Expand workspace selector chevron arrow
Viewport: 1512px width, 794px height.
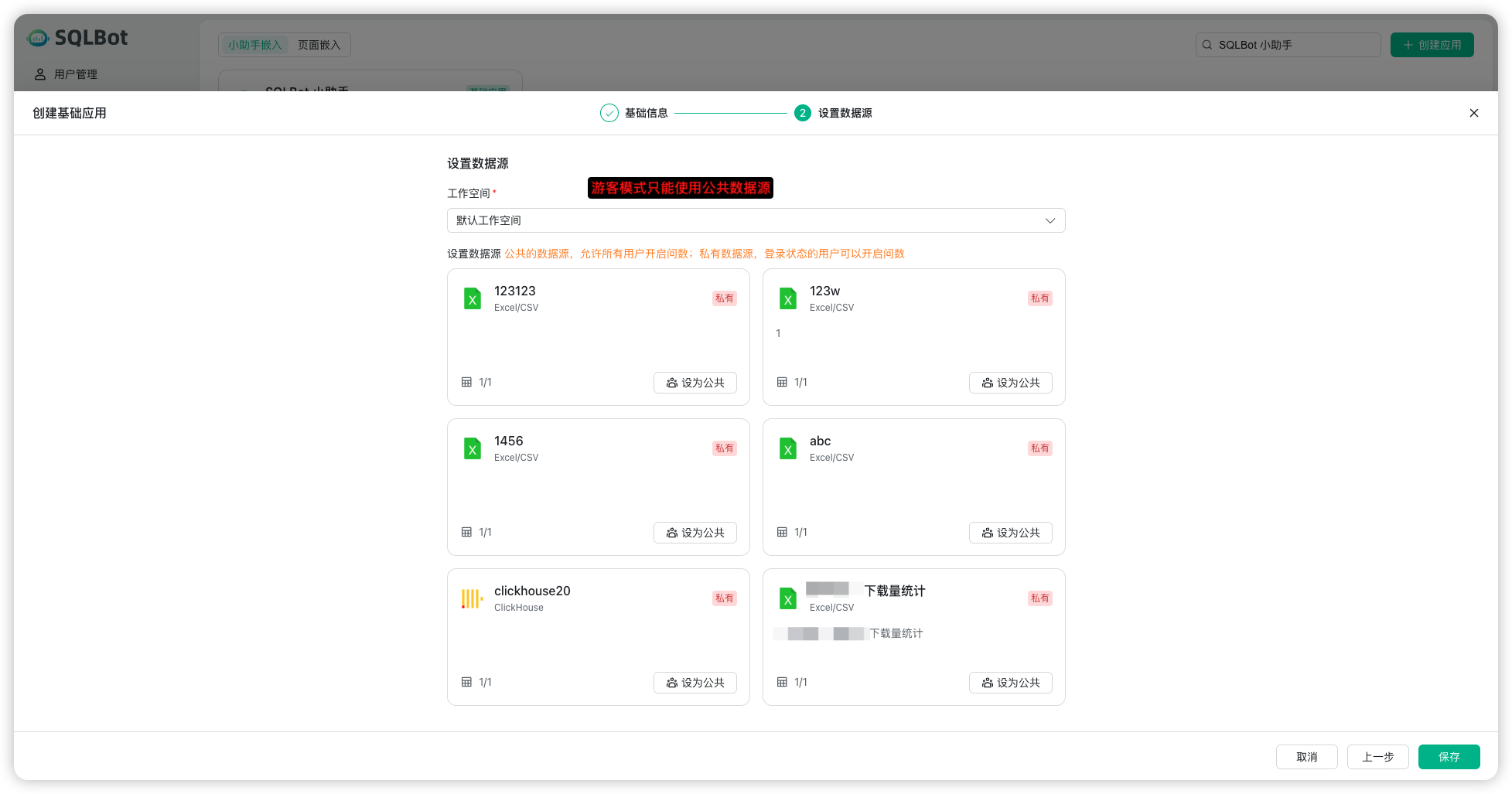point(1050,220)
